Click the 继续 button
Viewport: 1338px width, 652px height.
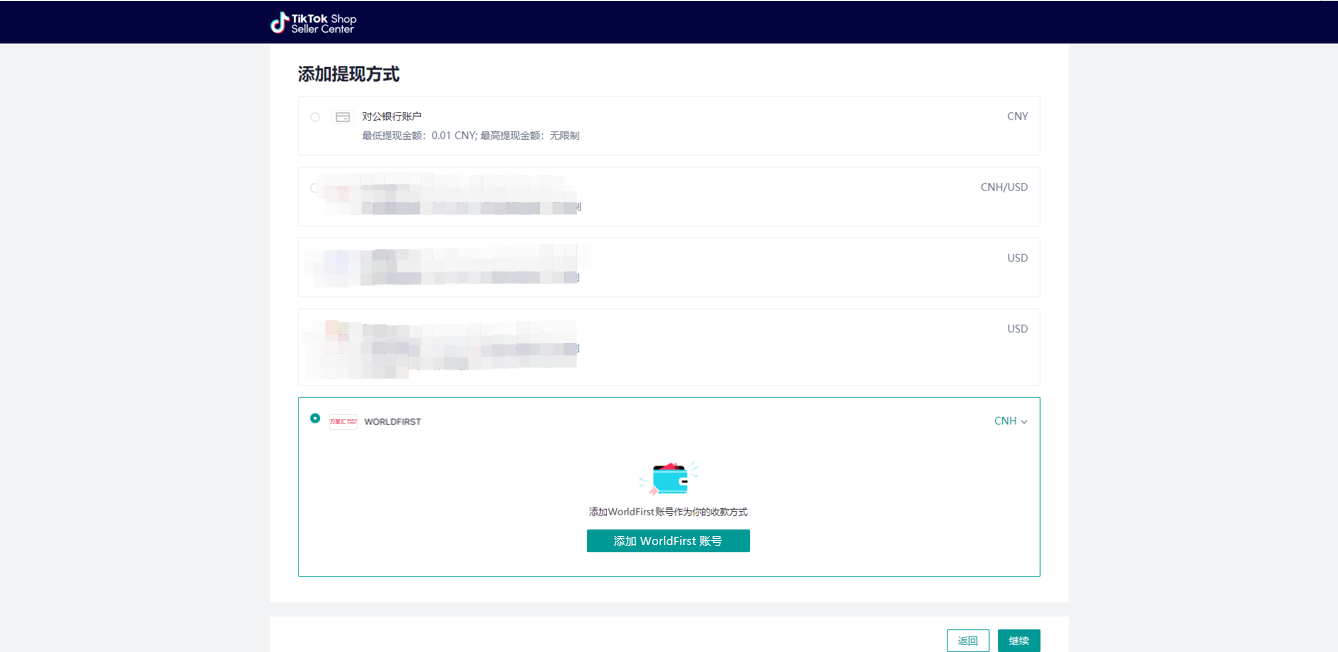point(1018,640)
